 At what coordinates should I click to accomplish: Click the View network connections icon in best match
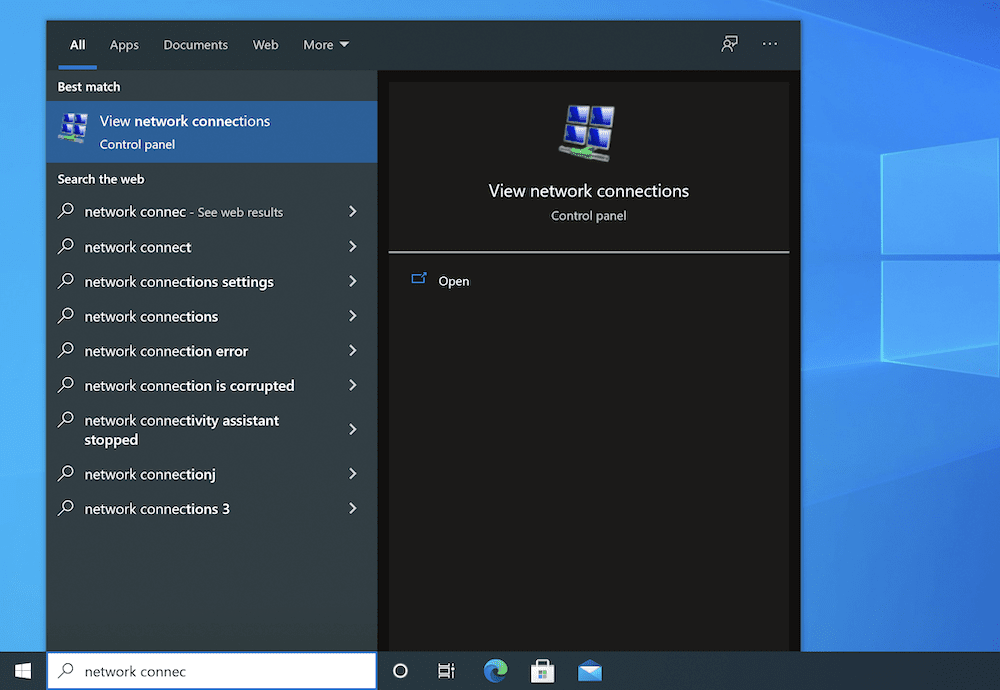[74, 128]
